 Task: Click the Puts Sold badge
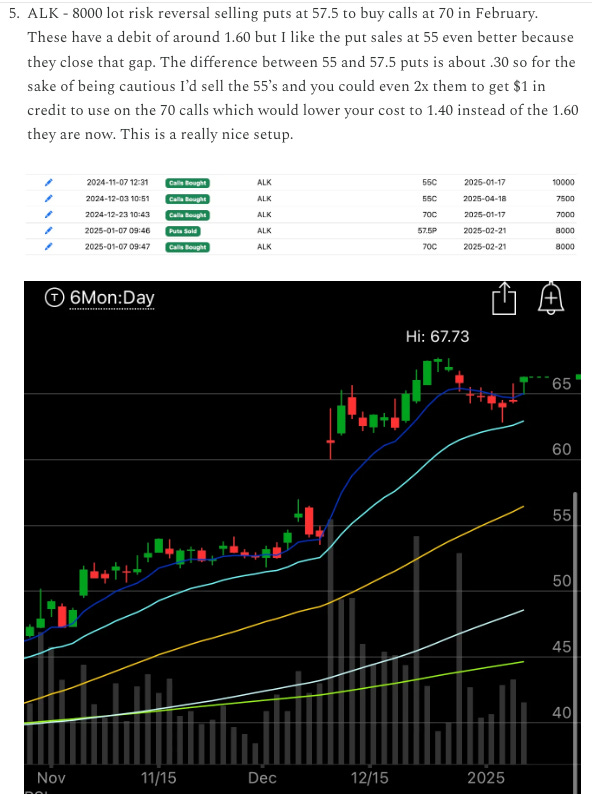(183, 231)
